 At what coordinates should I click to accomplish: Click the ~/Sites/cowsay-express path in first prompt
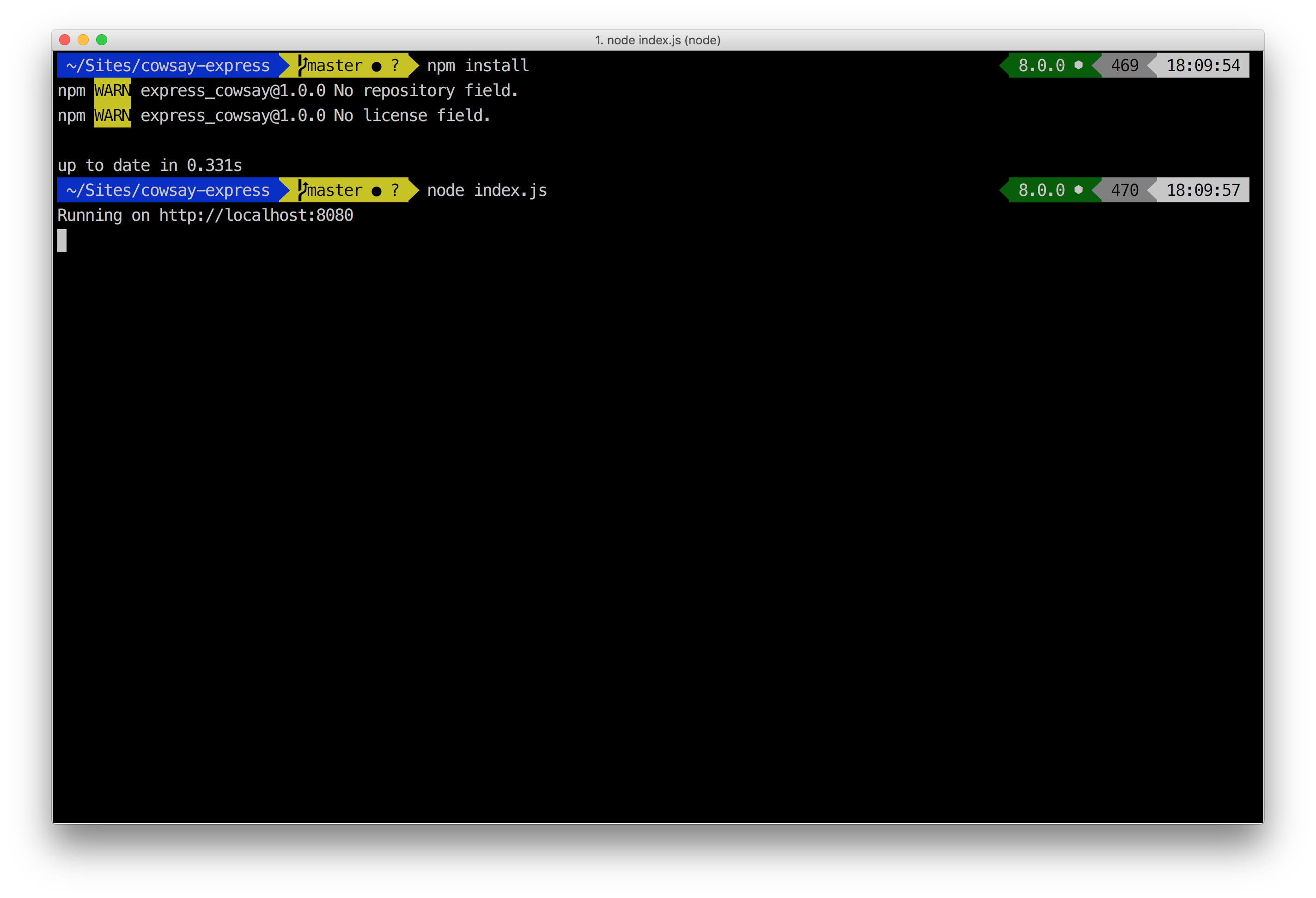(168, 65)
